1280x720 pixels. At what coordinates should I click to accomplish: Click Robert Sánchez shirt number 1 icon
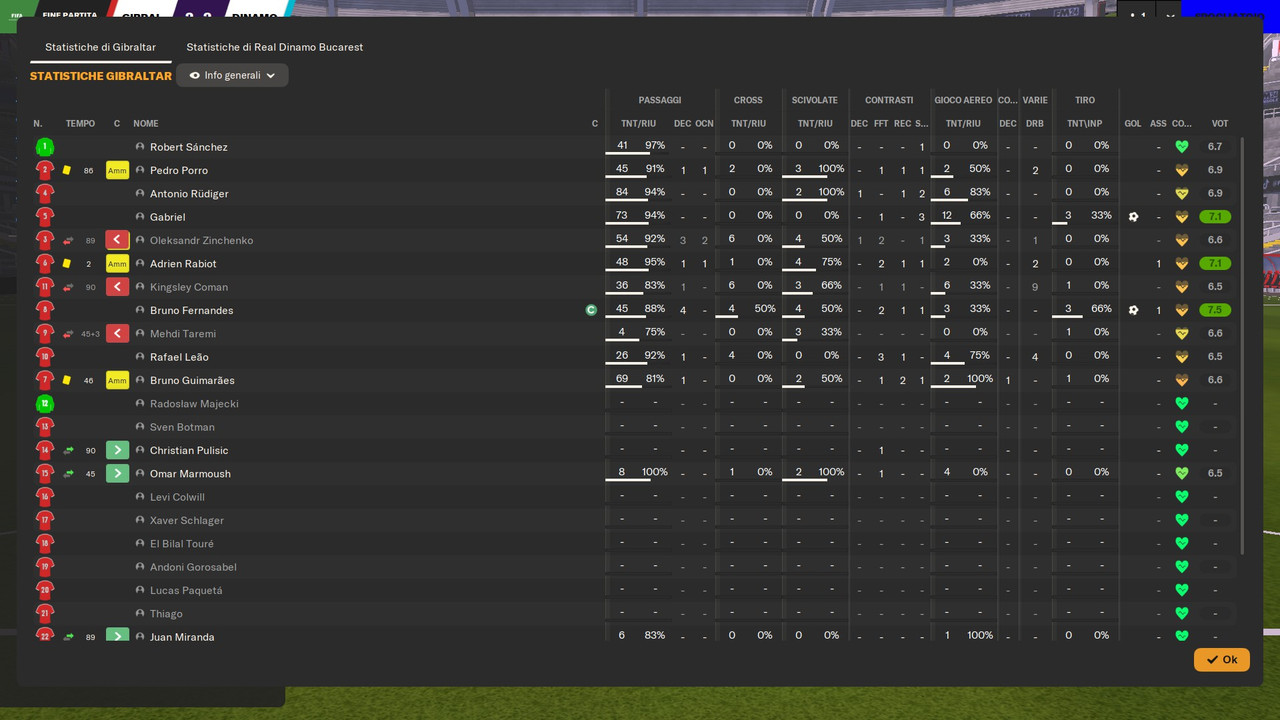tap(44, 147)
